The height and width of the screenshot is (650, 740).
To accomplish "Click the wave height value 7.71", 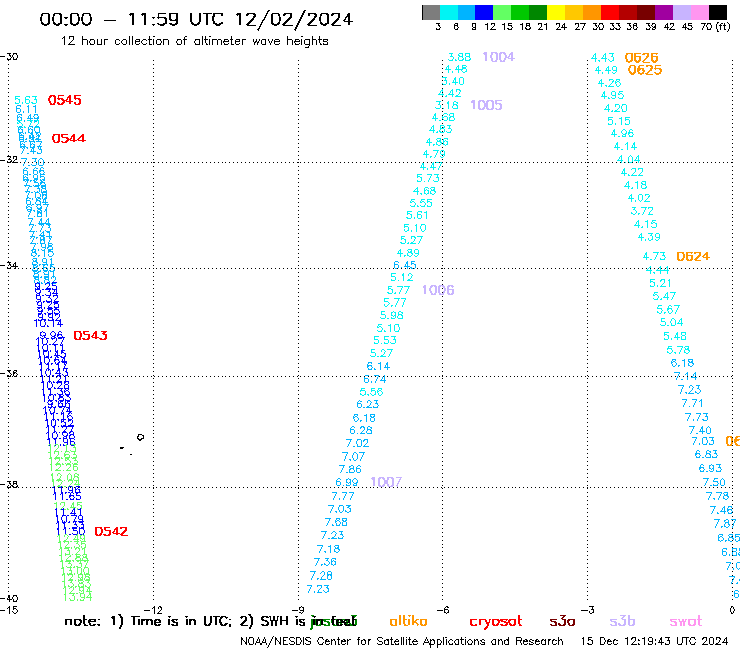I will (x=692, y=404).
